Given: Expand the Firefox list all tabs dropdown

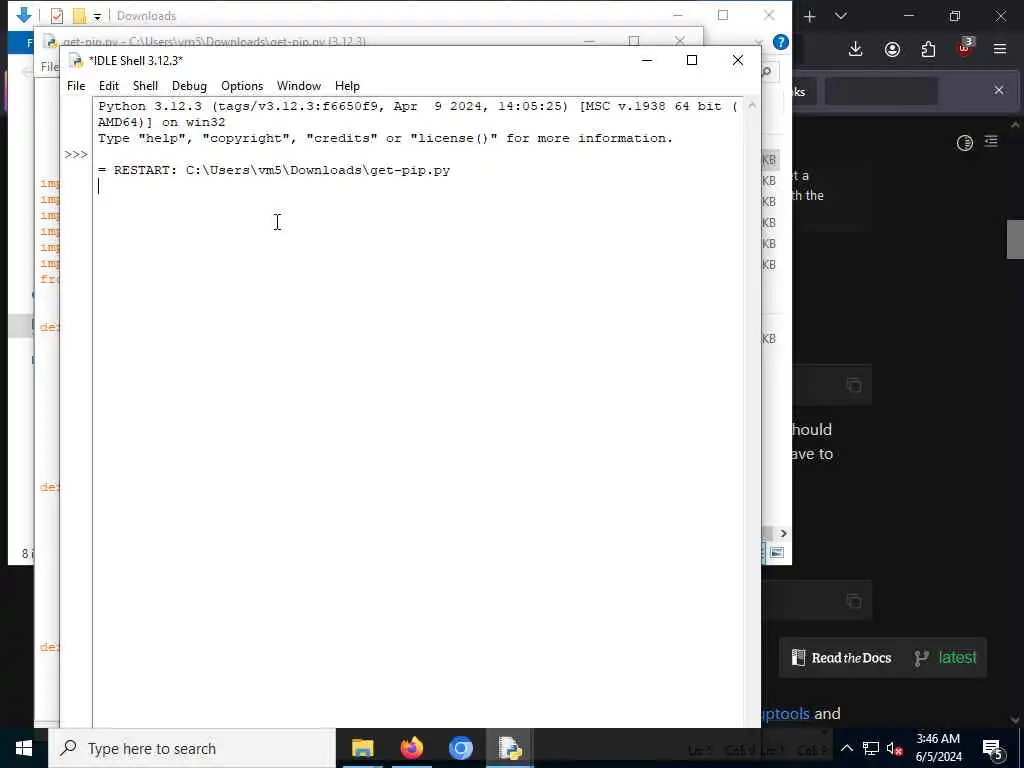Looking at the screenshot, I should [840, 16].
